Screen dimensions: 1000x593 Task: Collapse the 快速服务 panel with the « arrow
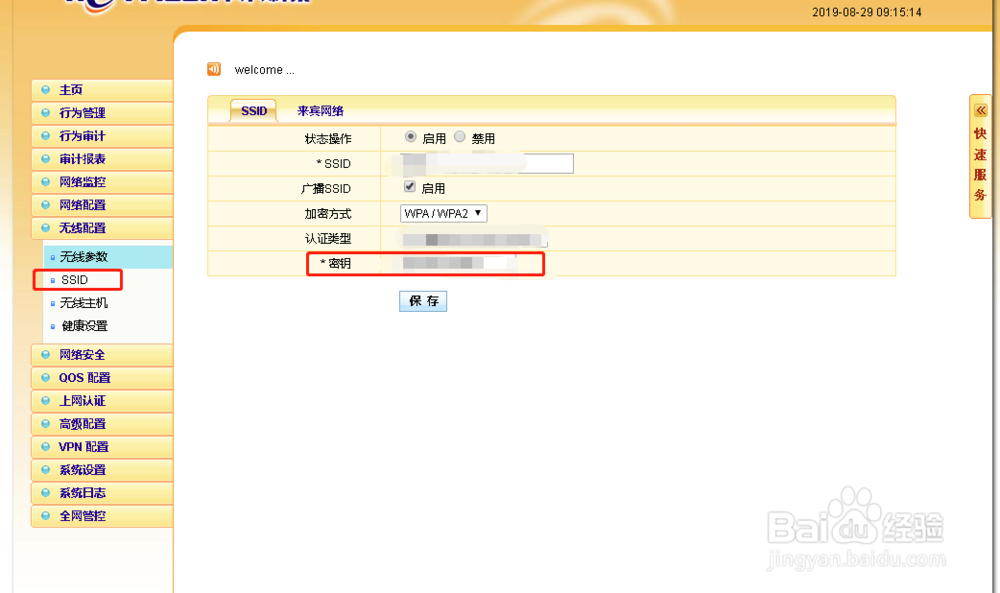[980, 109]
